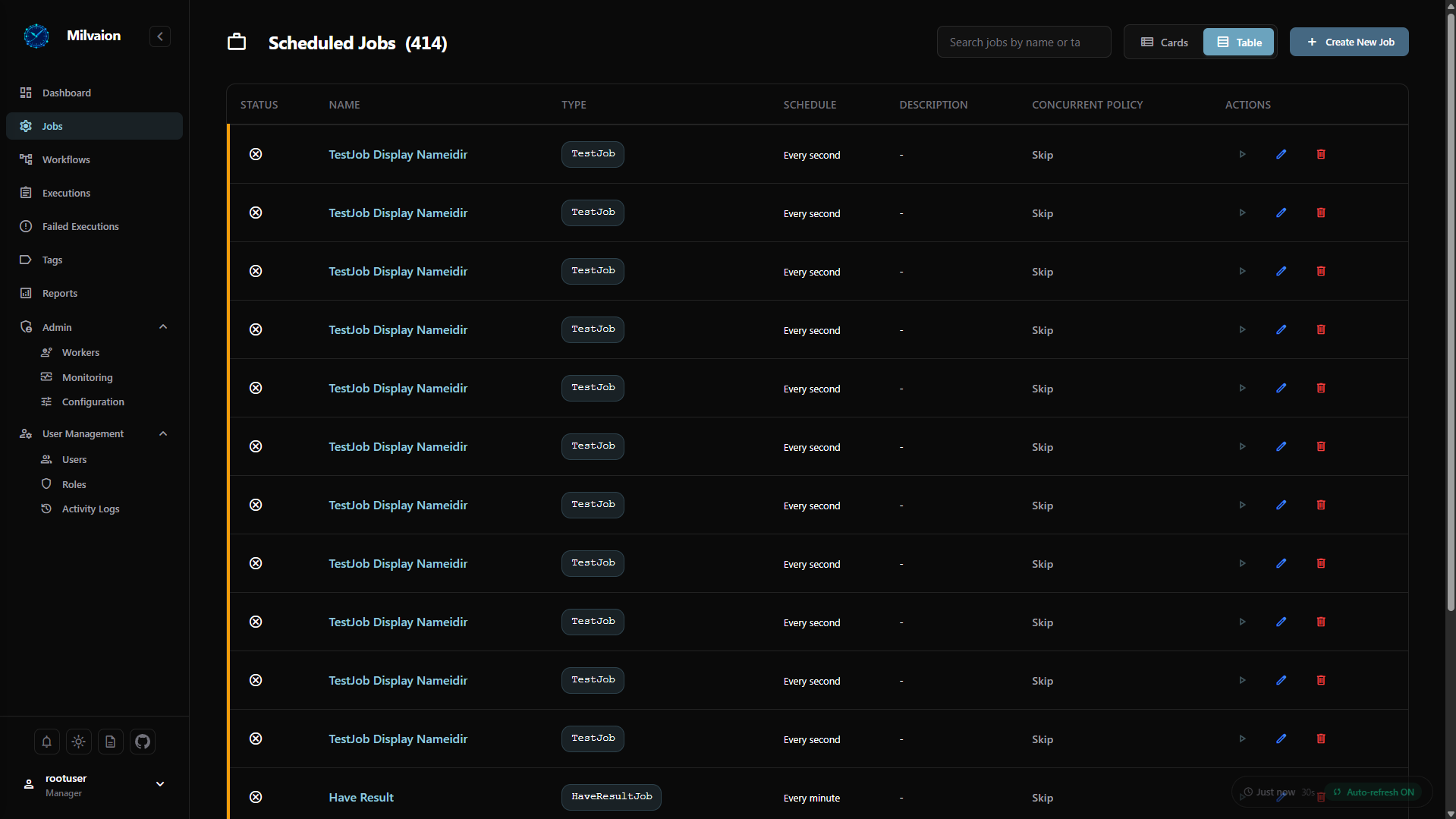This screenshot has width=1456, height=819.
Task: Click Create New Job
Action: tap(1349, 42)
